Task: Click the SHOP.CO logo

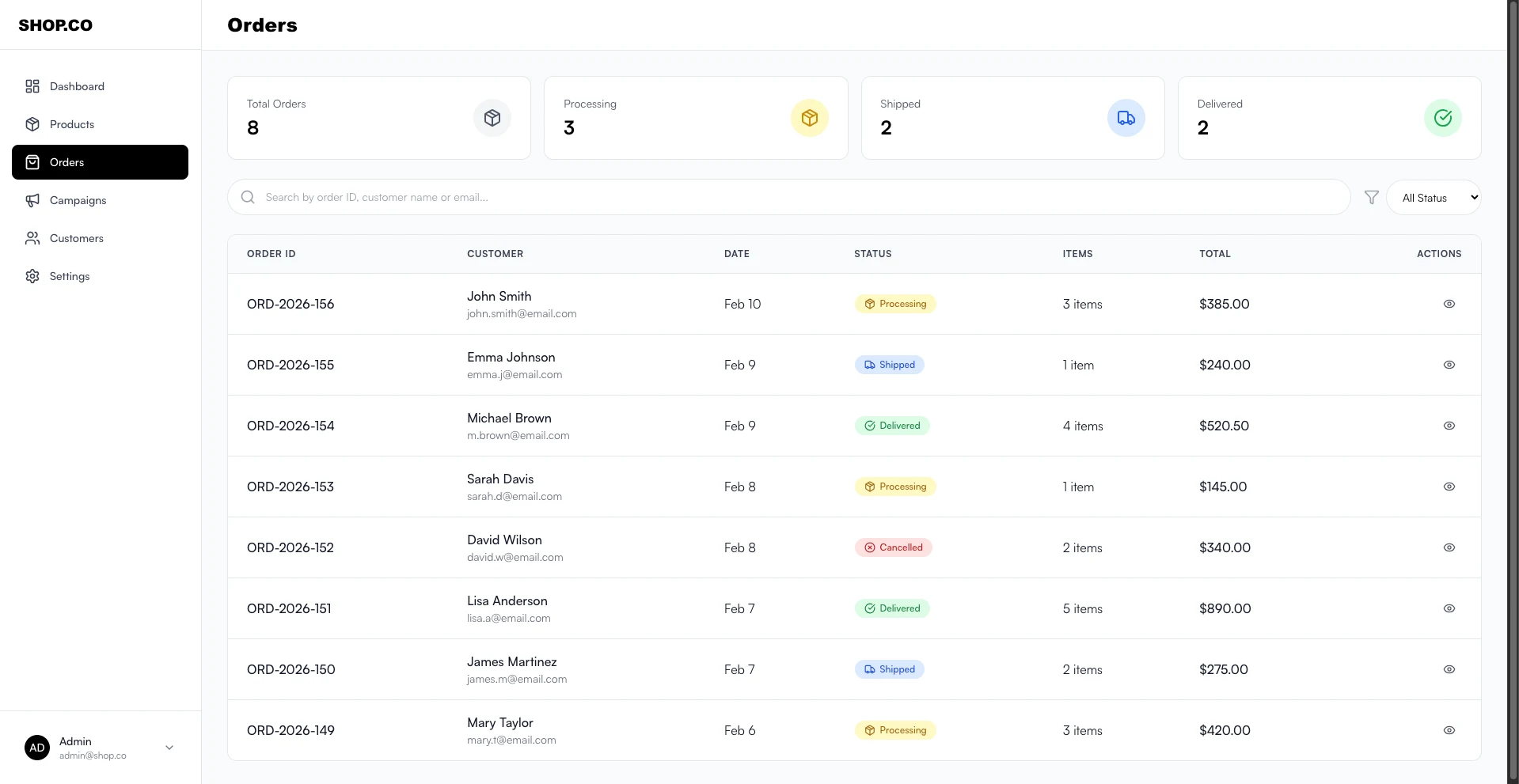Action: pos(55,25)
